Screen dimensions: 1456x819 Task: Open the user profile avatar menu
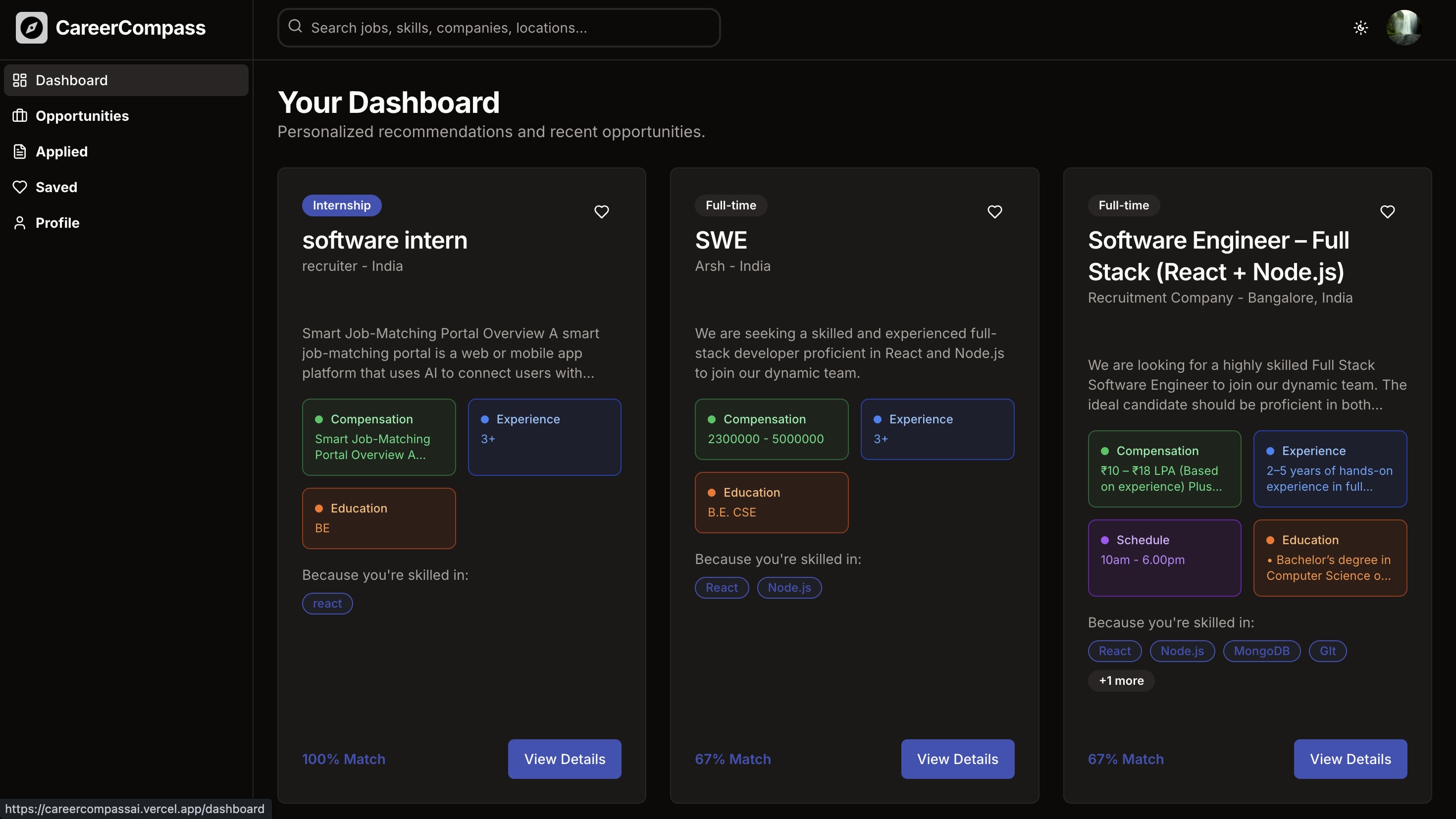pos(1404,28)
